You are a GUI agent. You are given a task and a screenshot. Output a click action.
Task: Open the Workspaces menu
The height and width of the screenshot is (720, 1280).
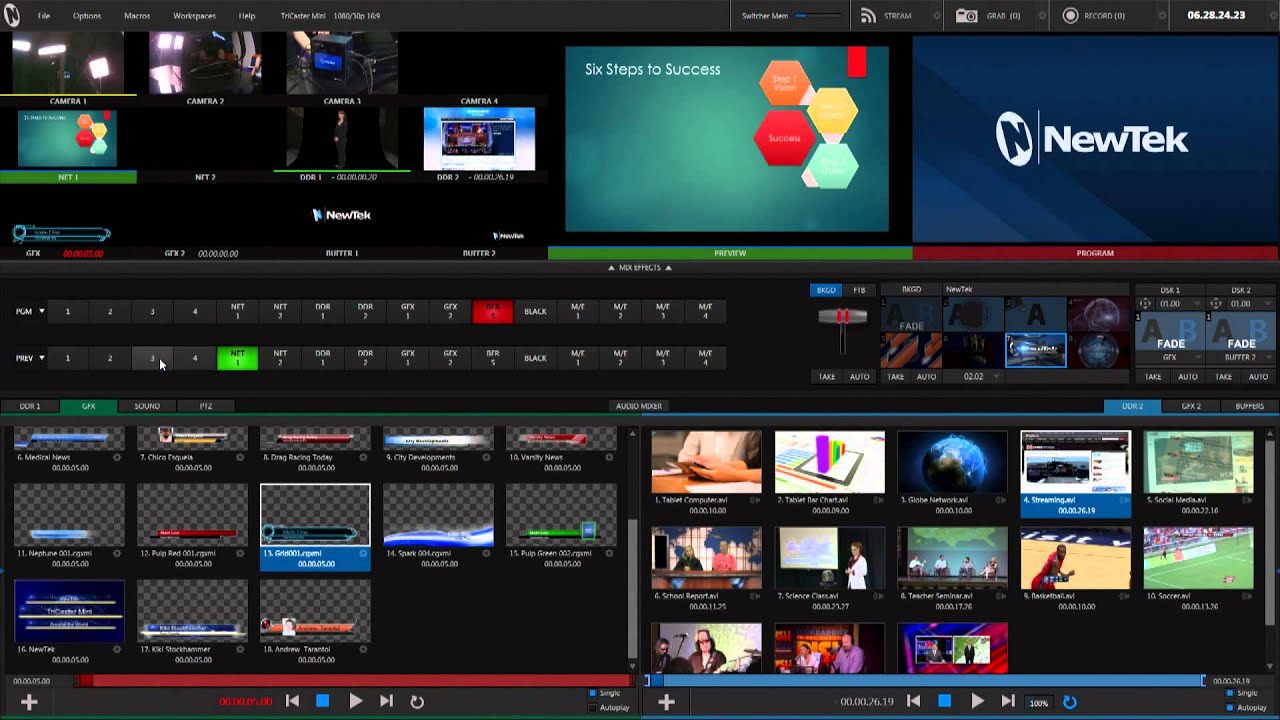tap(194, 16)
